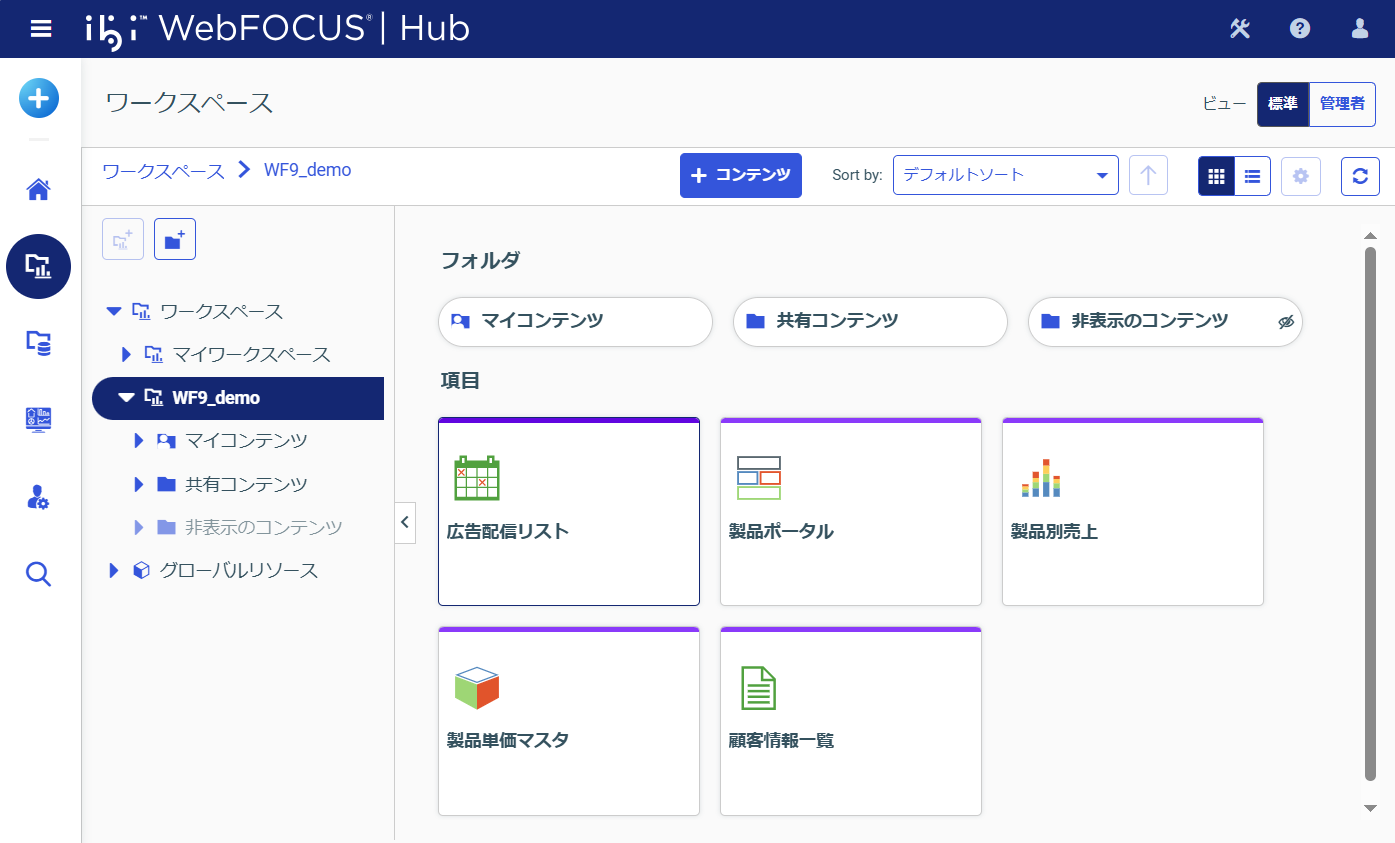Go to Home via sidebar house icon
The width and height of the screenshot is (1395, 843).
(x=39, y=189)
